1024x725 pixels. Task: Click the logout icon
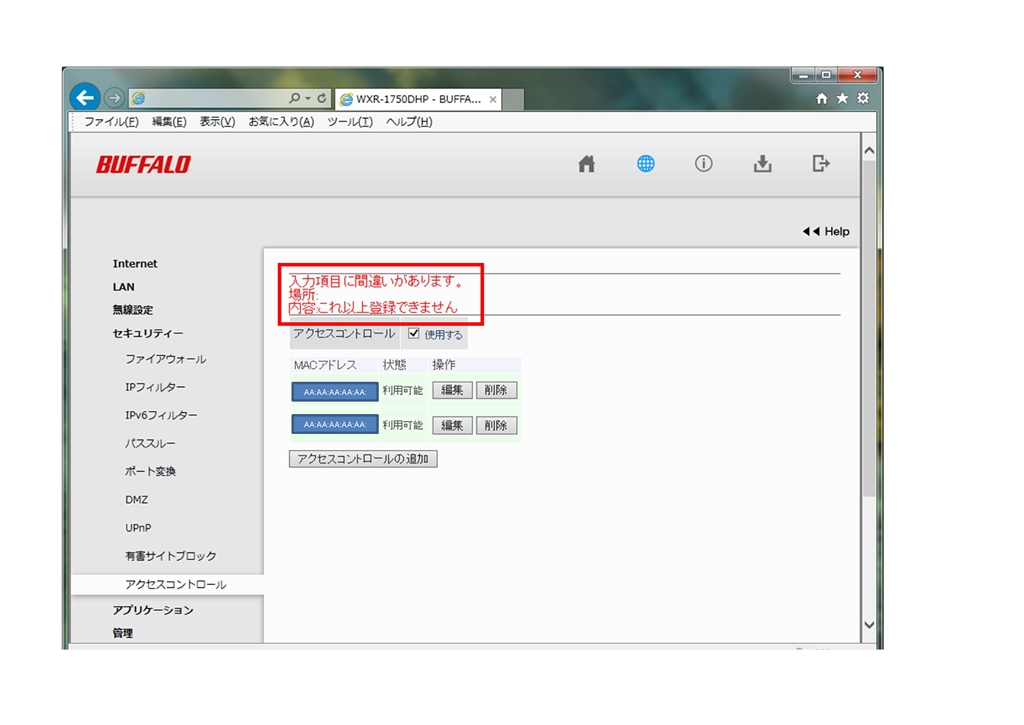[x=821, y=163]
